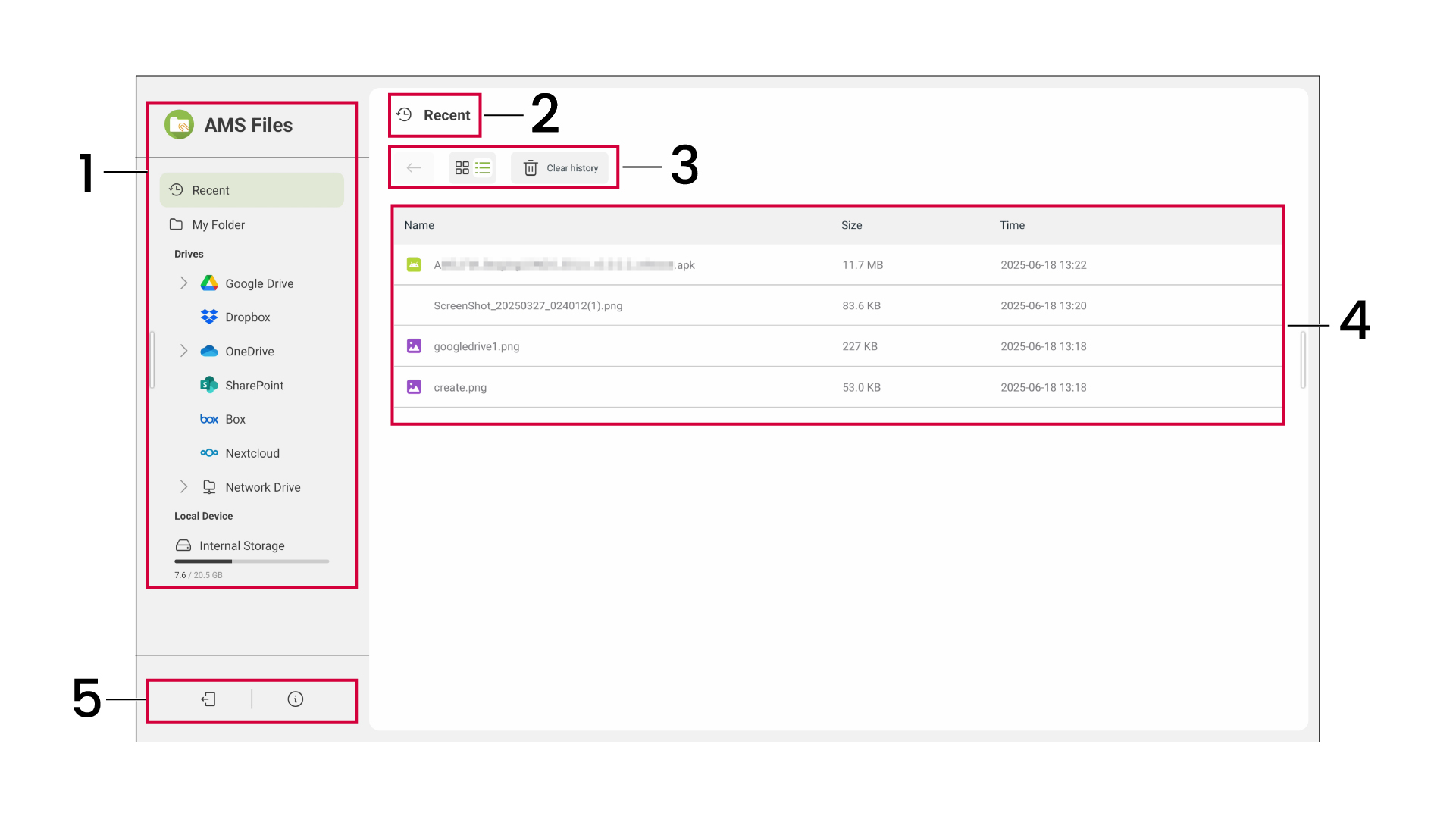Select the Nextcloud drive

pos(252,452)
